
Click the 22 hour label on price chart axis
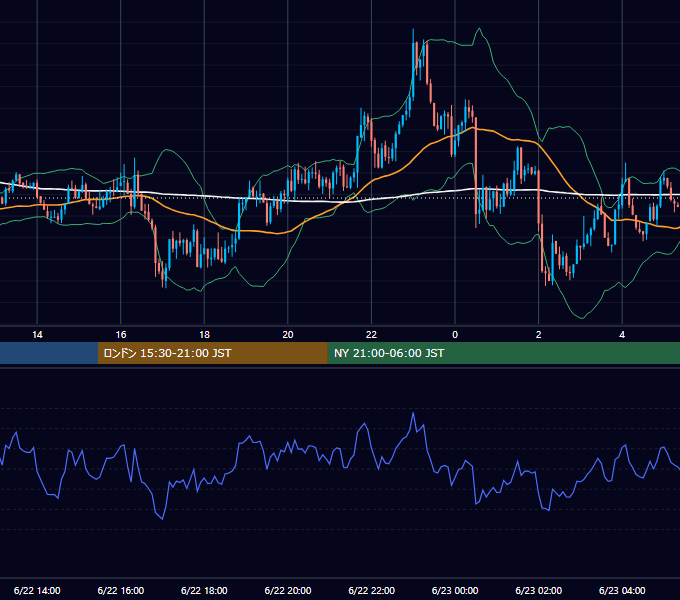tap(371, 335)
